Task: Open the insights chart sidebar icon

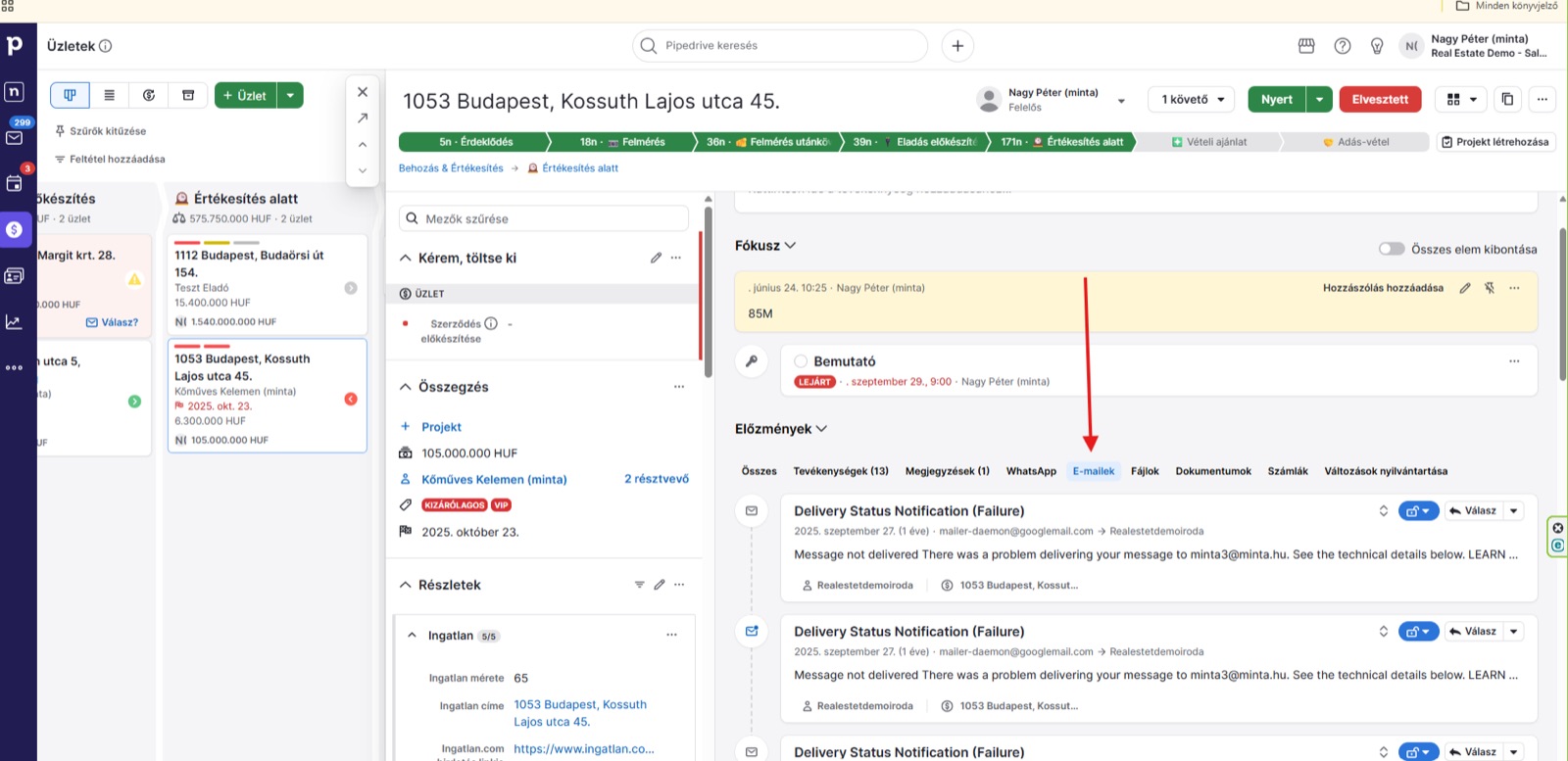Action: (x=15, y=322)
